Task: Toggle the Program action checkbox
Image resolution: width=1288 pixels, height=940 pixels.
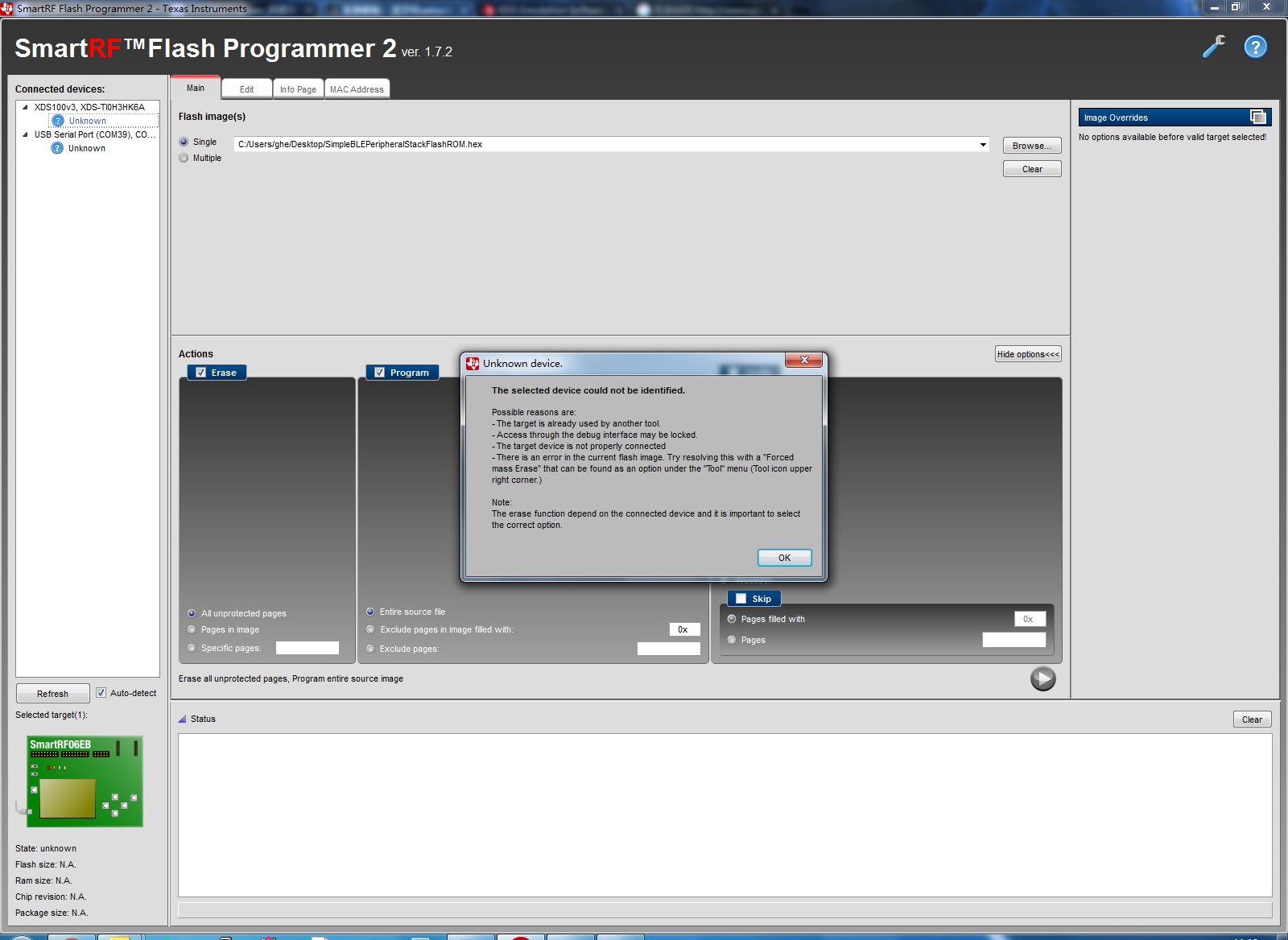Action: (380, 373)
